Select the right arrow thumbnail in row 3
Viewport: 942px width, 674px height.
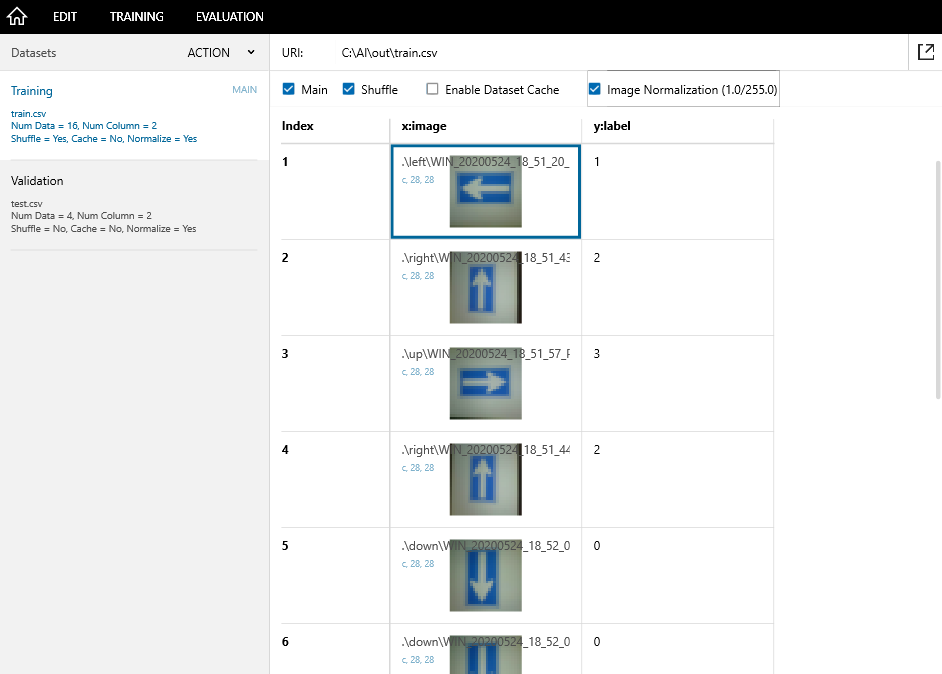[x=485, y=383]
